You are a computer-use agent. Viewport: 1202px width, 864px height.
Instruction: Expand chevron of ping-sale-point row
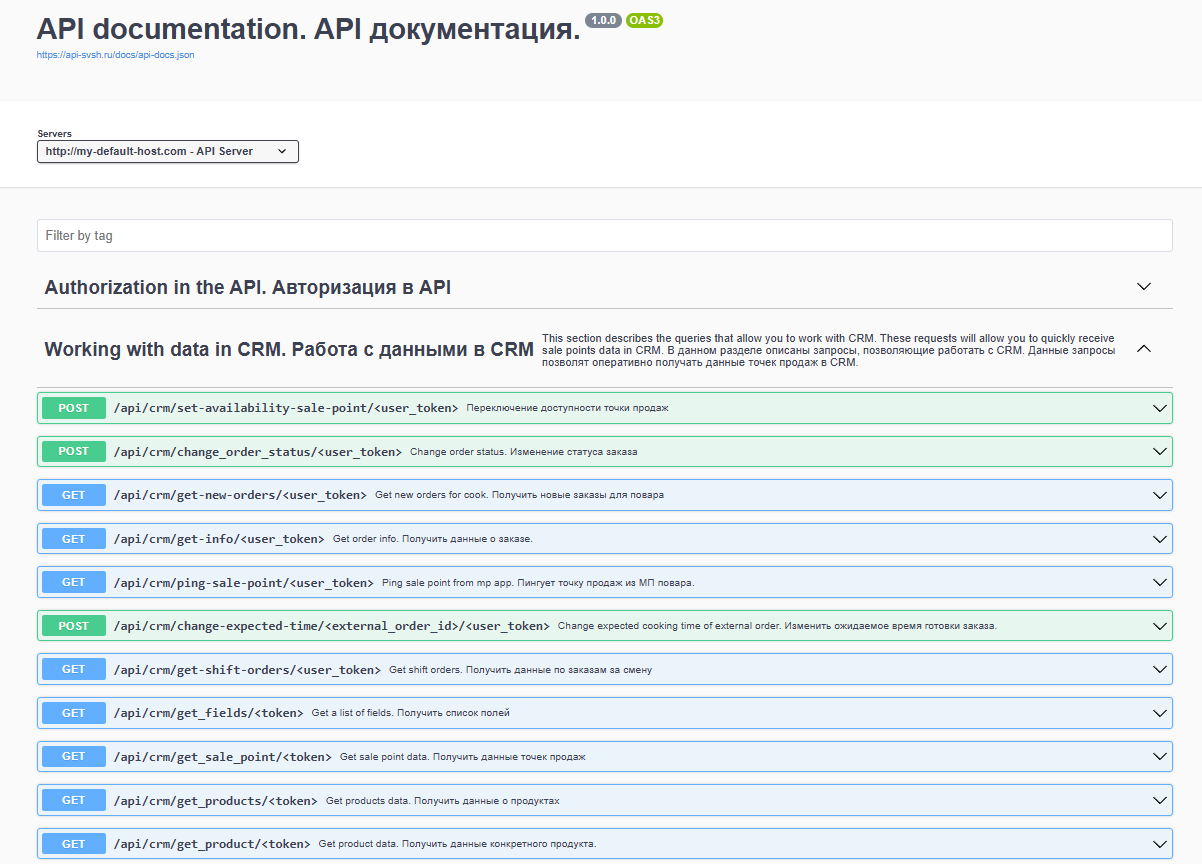point(1160,583)
